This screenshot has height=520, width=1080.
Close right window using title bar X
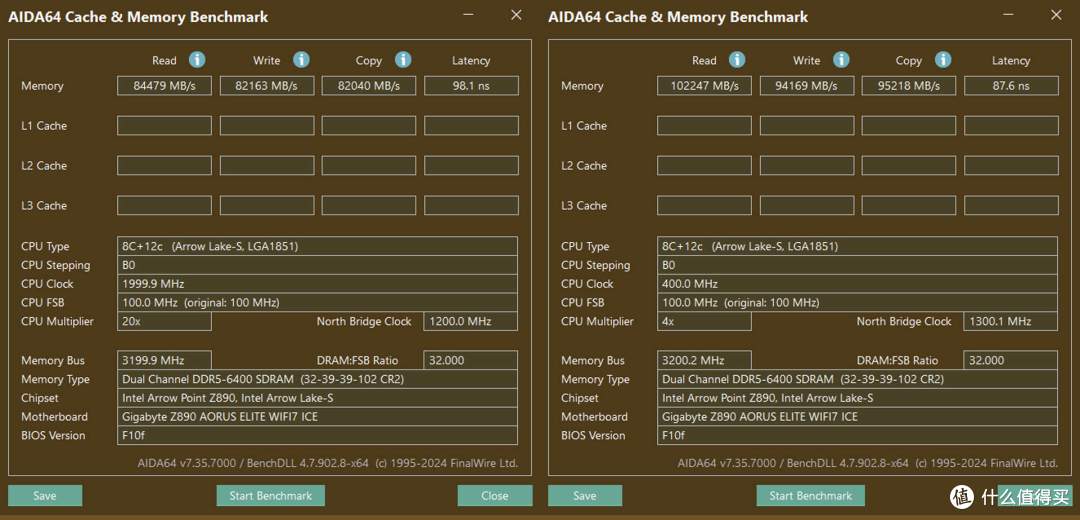coord(1056,15)
